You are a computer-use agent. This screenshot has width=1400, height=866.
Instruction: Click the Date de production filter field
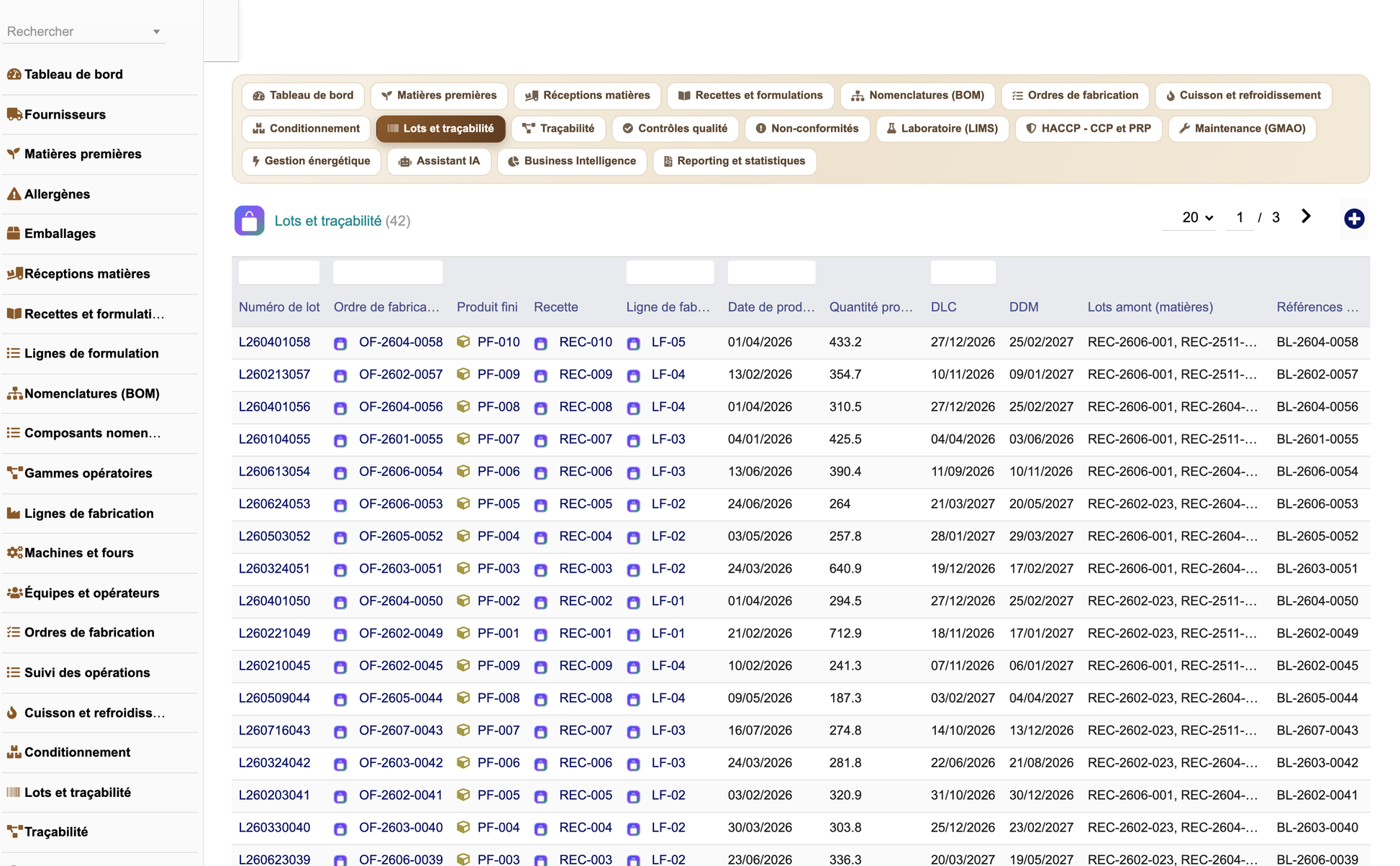coord(771,273)
